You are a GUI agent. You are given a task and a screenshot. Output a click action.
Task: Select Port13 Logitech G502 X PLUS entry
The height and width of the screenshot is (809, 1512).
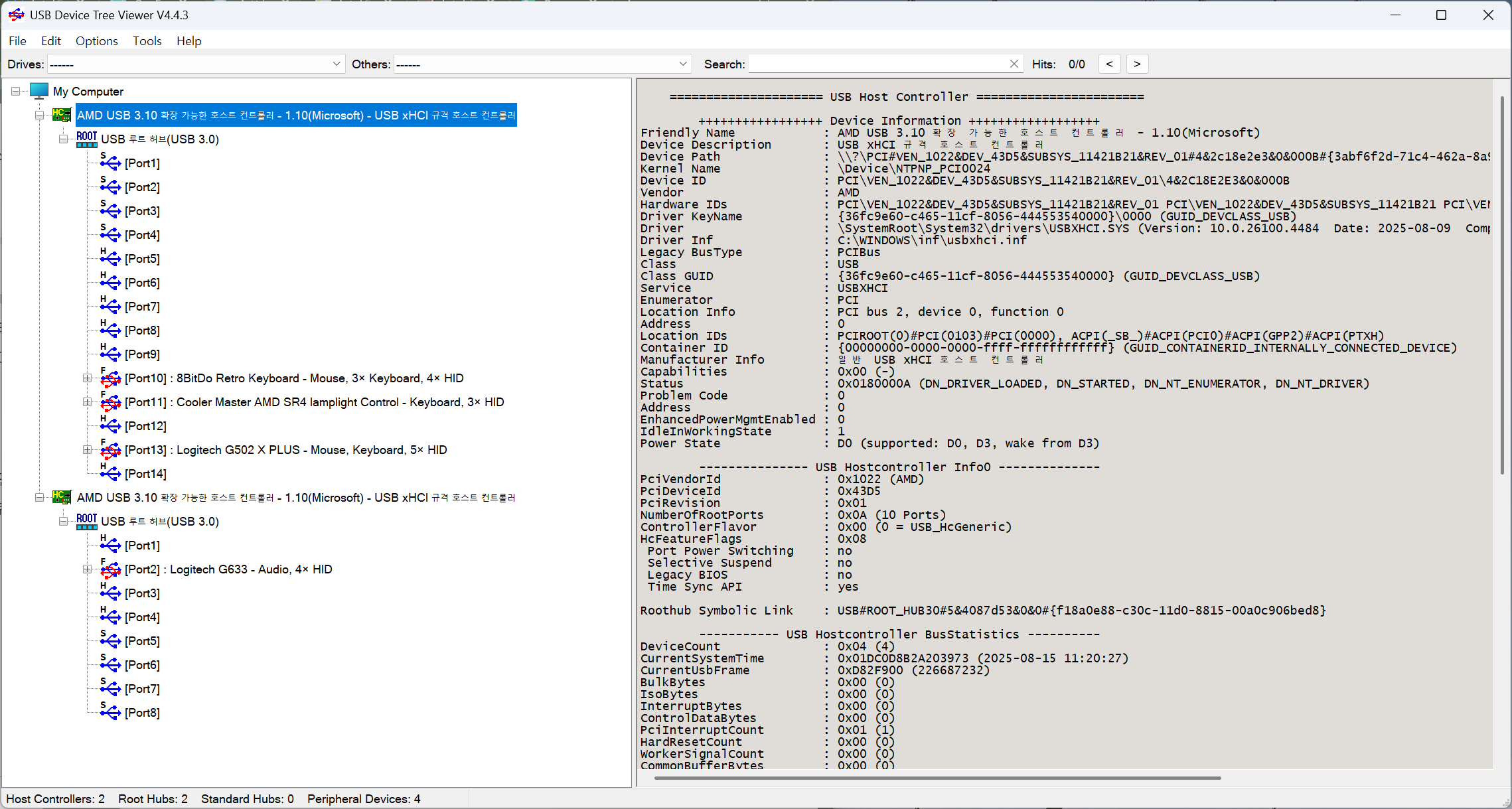point(285,449)
